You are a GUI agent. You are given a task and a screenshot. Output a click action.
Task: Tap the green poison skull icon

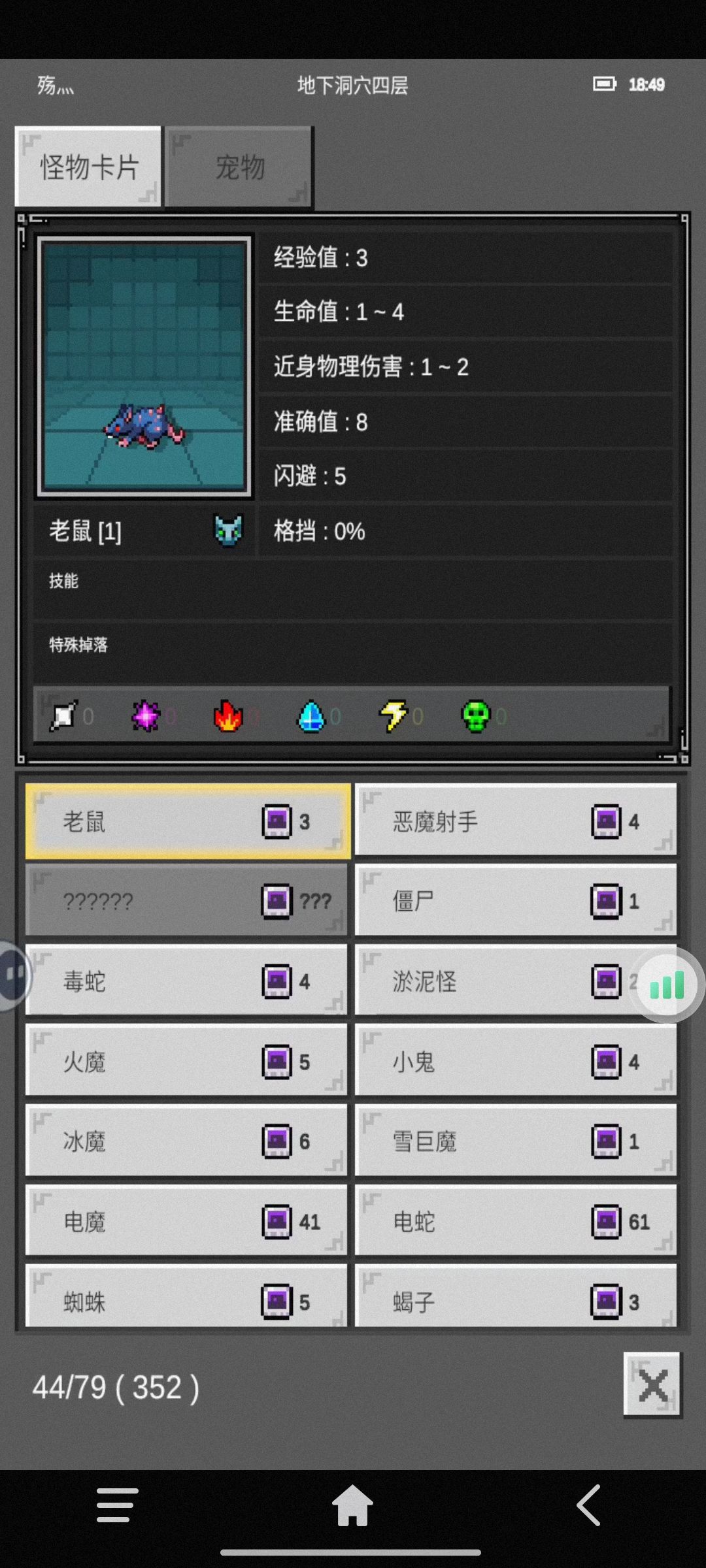pos(476,716)
